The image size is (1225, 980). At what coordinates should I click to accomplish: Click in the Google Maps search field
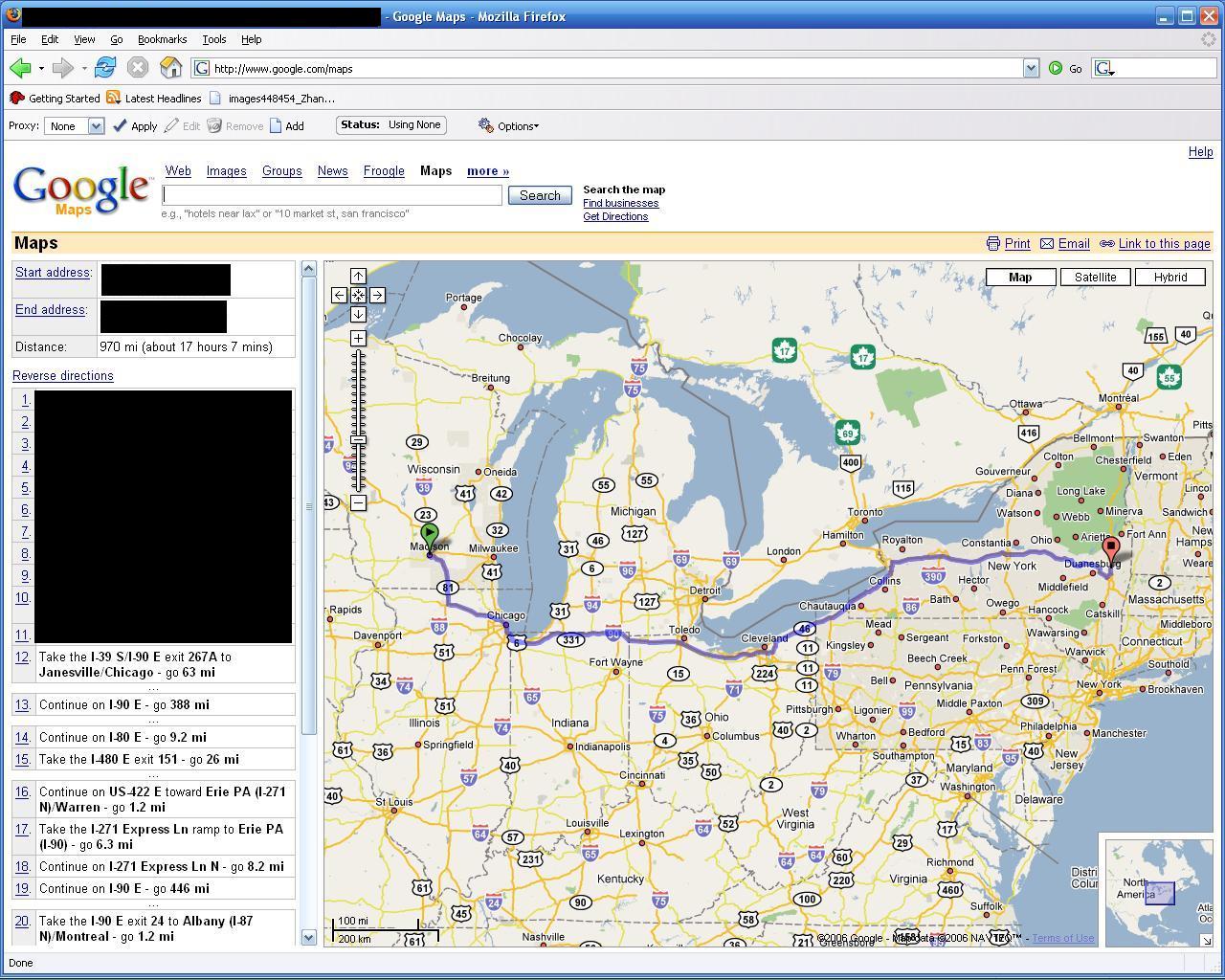[x=332, y=194]
